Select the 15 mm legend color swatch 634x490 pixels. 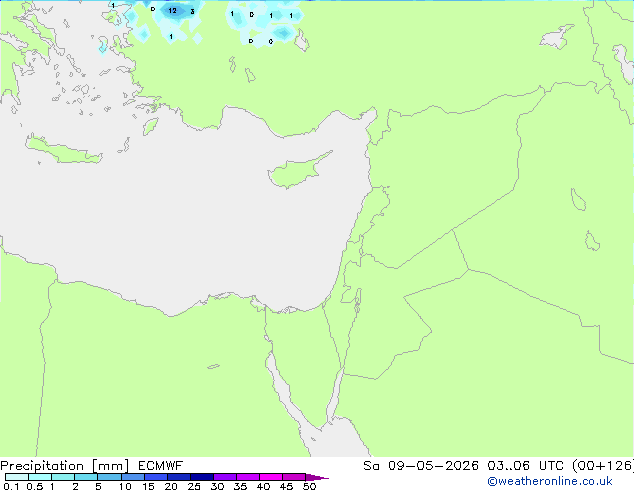(x=156, y=477)
